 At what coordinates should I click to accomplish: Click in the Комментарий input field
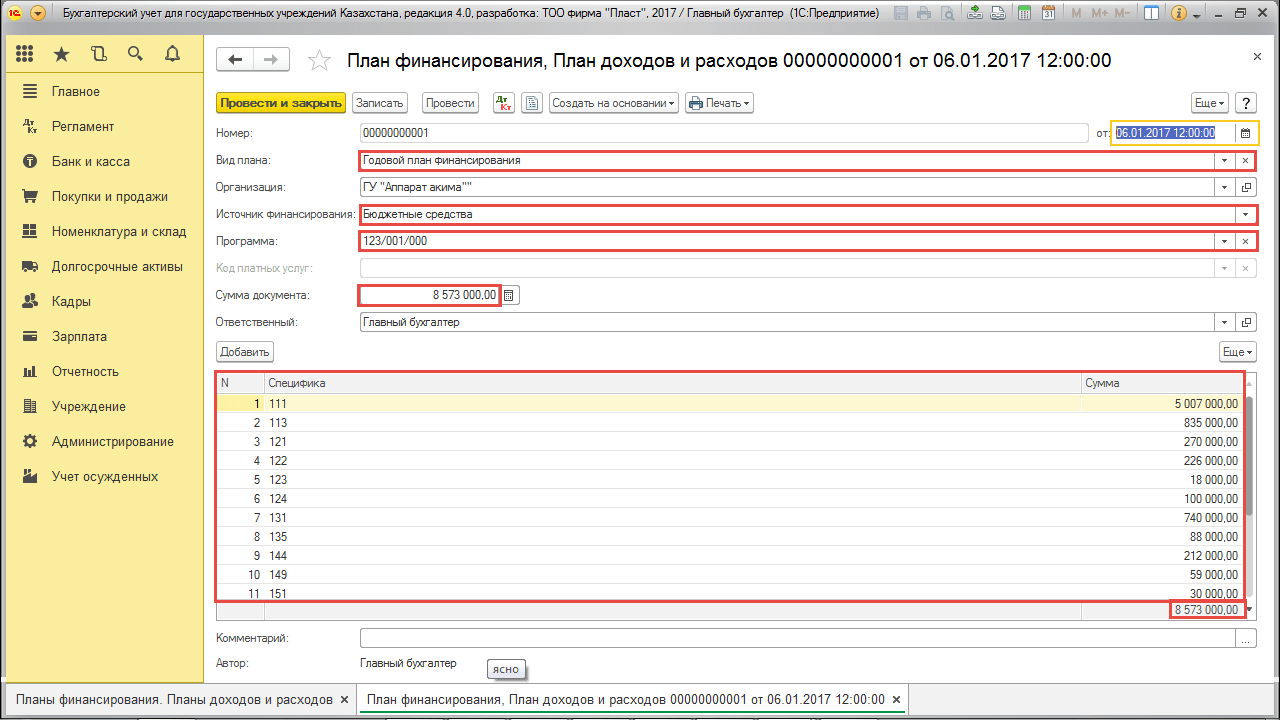tap(700, 640)
